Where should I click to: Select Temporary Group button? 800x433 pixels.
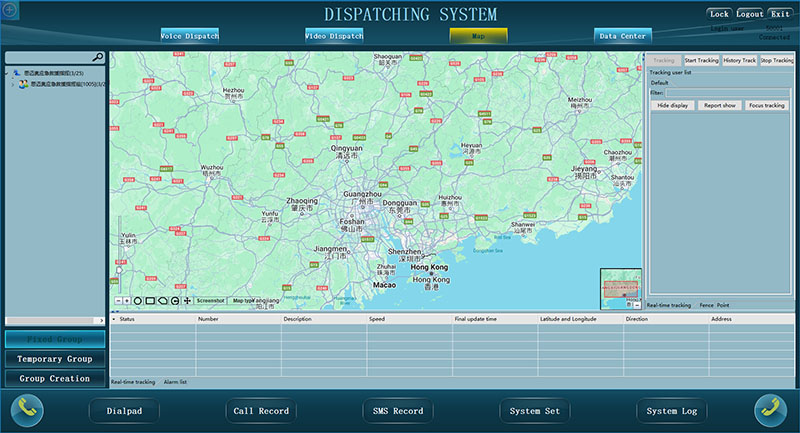[x=55, y=359]
